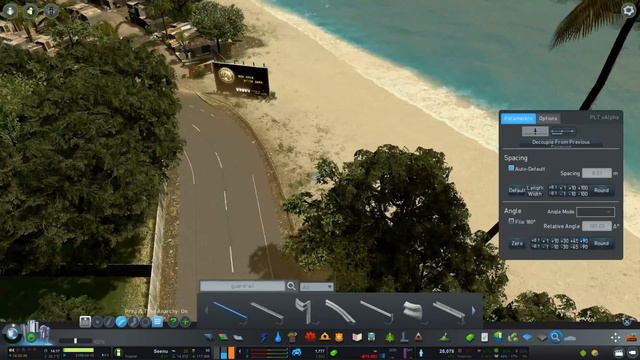Image resolution: width=640 pixels, height=360 pixels.
Task: Increase angle with the +45 button
Action: [x=574, y=240]
